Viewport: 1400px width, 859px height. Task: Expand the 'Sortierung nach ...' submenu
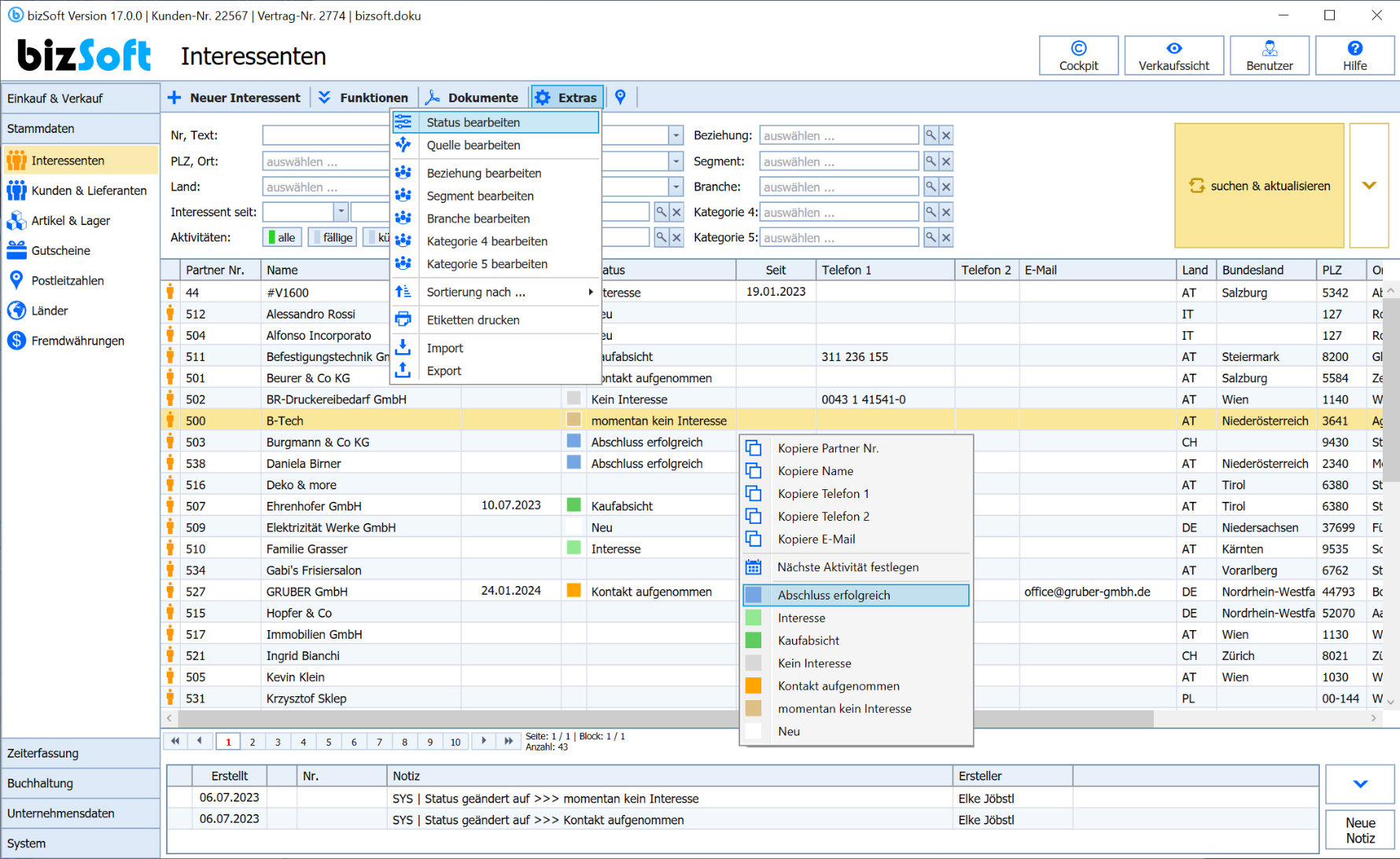[x=496, y=292]
